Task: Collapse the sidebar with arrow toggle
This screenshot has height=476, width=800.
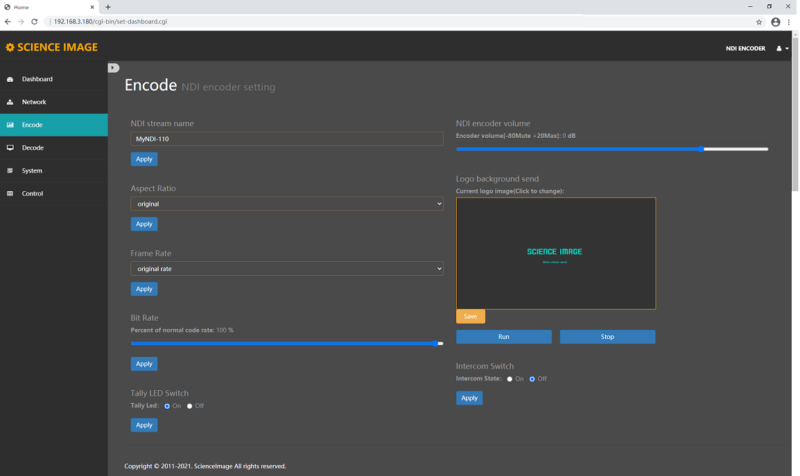Action: point(113,68)
